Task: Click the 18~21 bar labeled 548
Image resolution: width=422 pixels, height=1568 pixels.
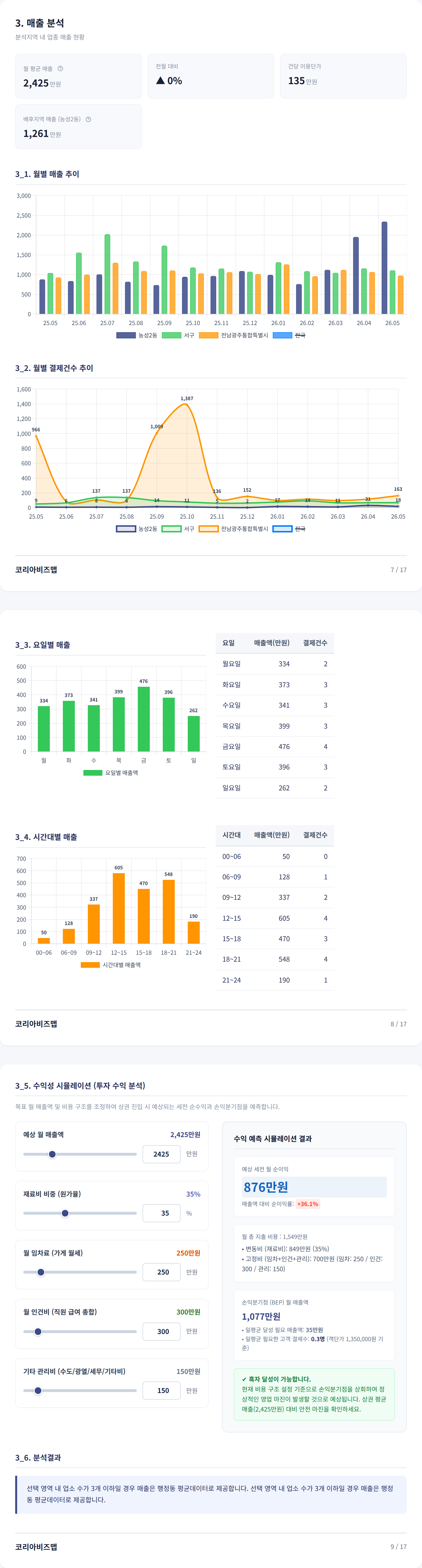Action: point(168,912)
